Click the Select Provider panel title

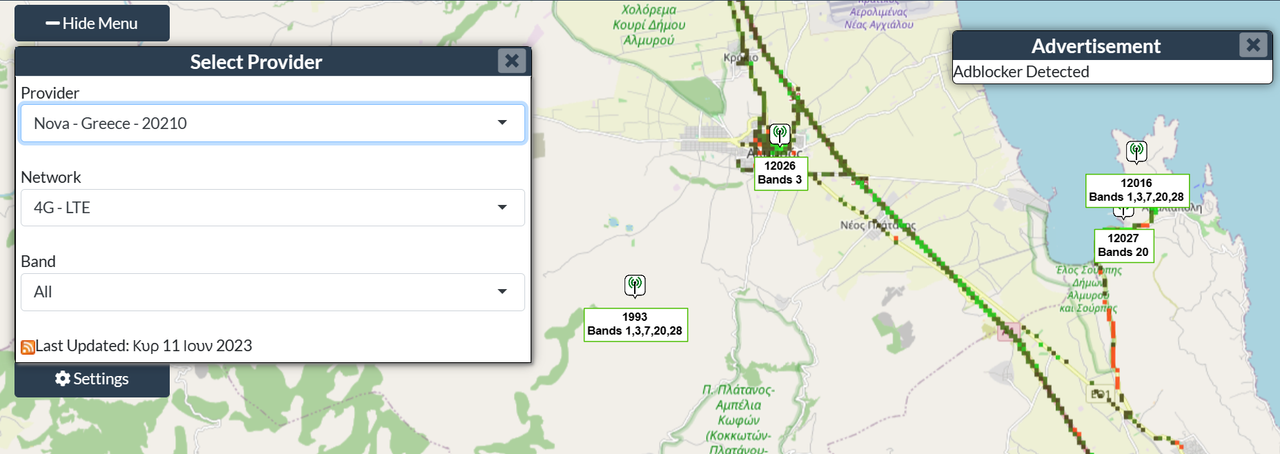point(256,62)
